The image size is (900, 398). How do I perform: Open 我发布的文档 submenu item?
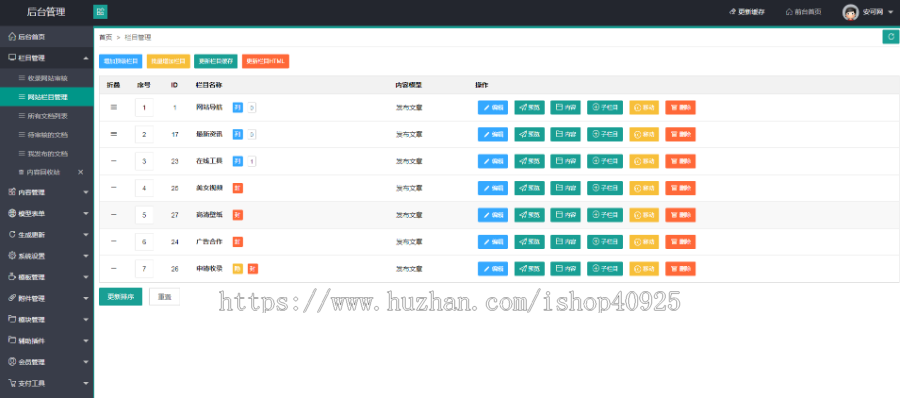tap(46, 154)
